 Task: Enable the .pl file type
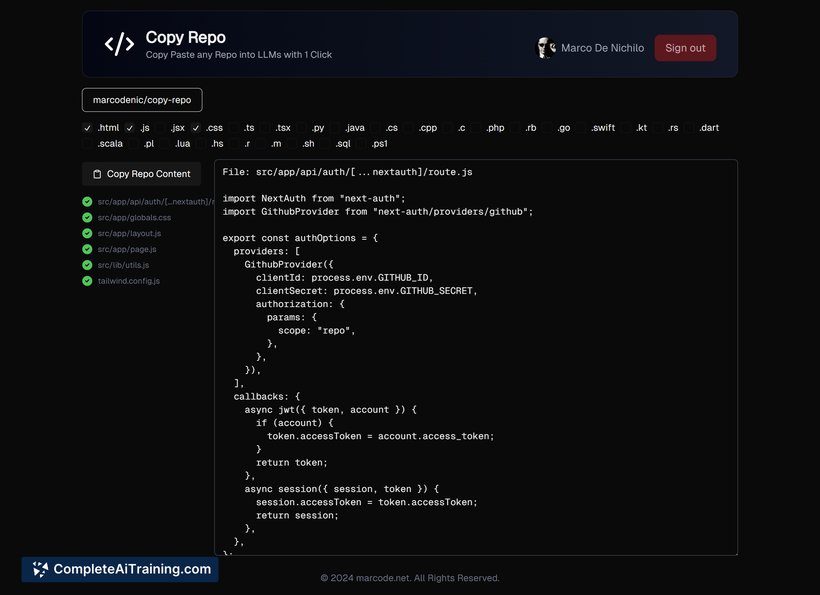point(134,144)
